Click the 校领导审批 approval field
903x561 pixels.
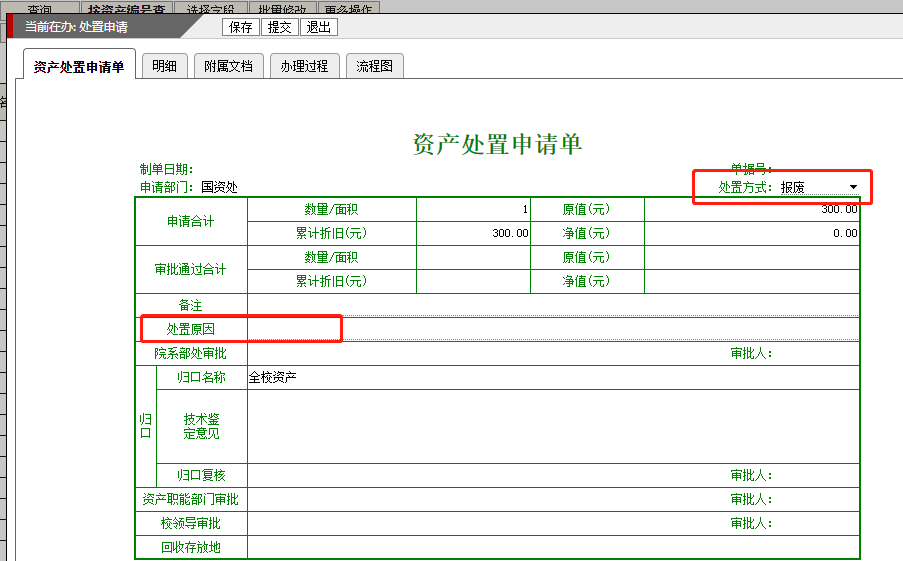(480, 523)
